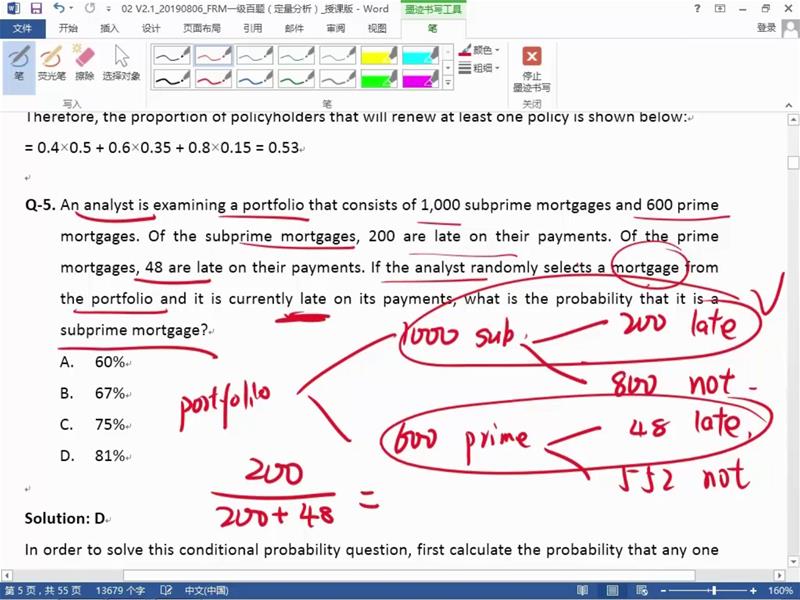Viewport: 800px width, 600px height.
Task: Choose the thin black pen preset
Action: click(172, 56)
